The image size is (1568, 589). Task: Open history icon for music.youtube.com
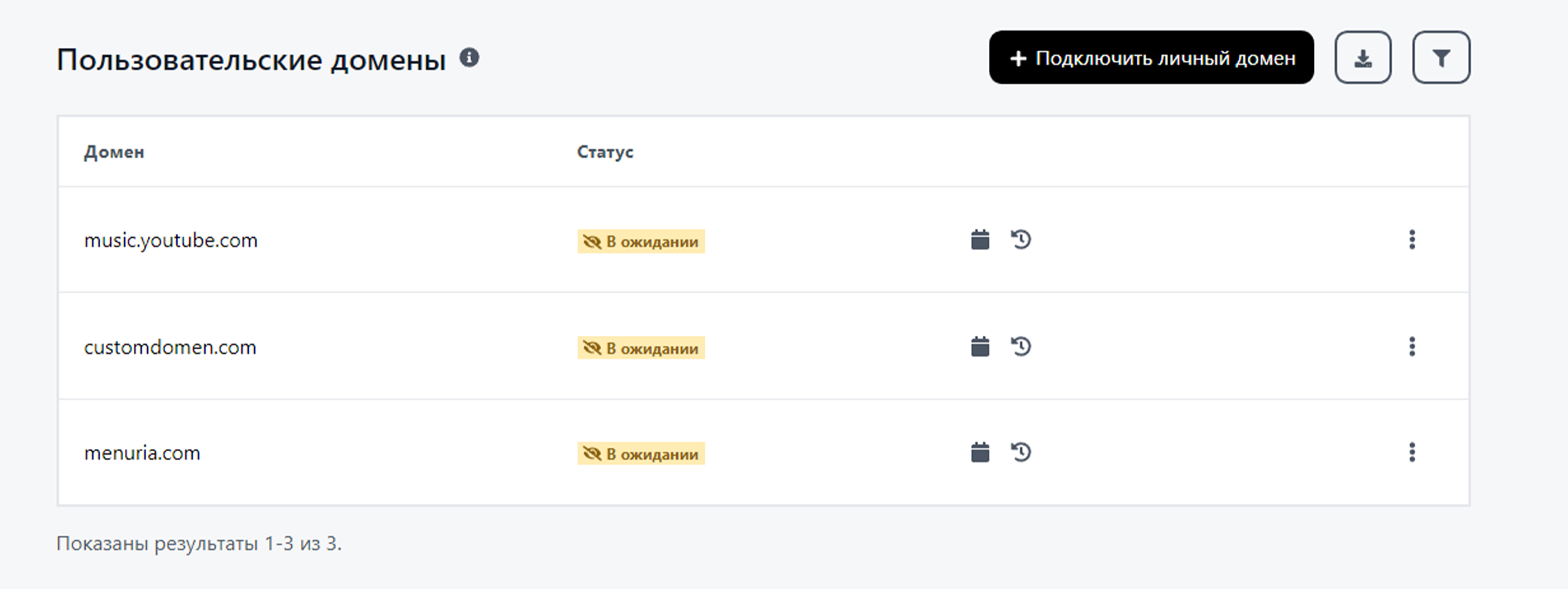1021,240
